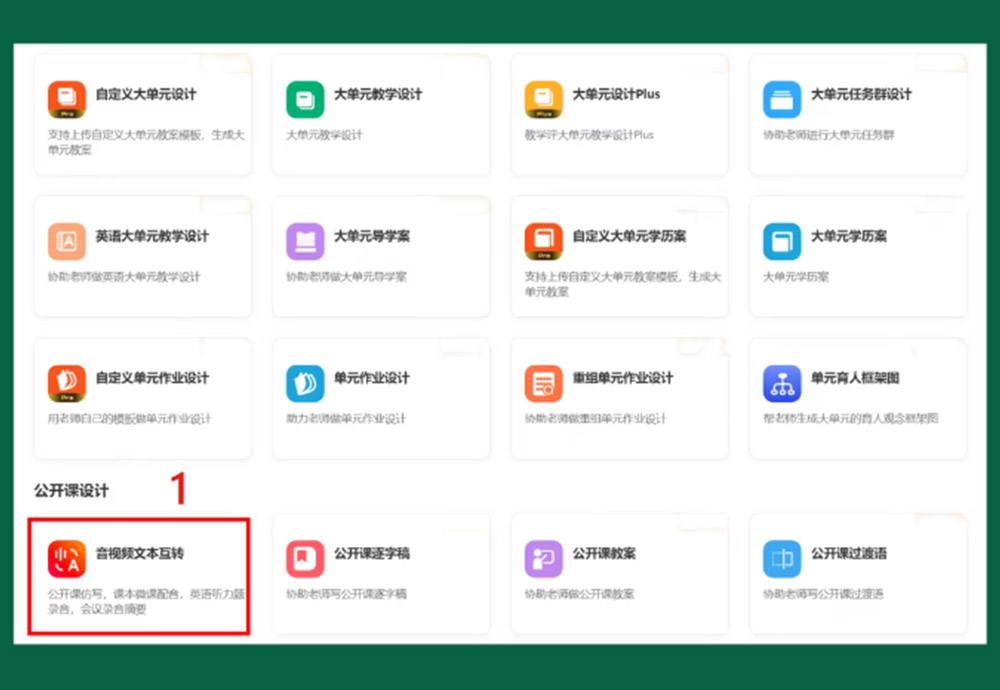The image size is (1000, 690).
Task: Click the red 音视频文本互转 icon
Action: pos(67,559)
